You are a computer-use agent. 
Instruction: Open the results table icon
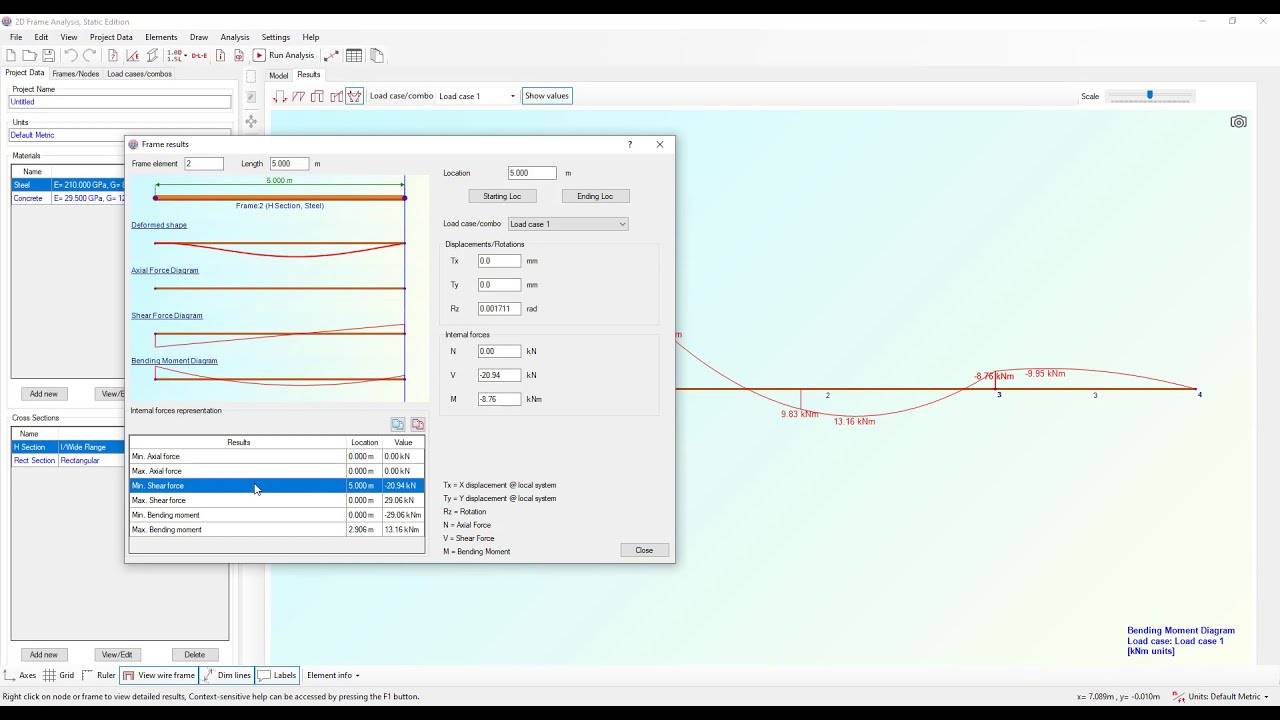pos(354,55)
